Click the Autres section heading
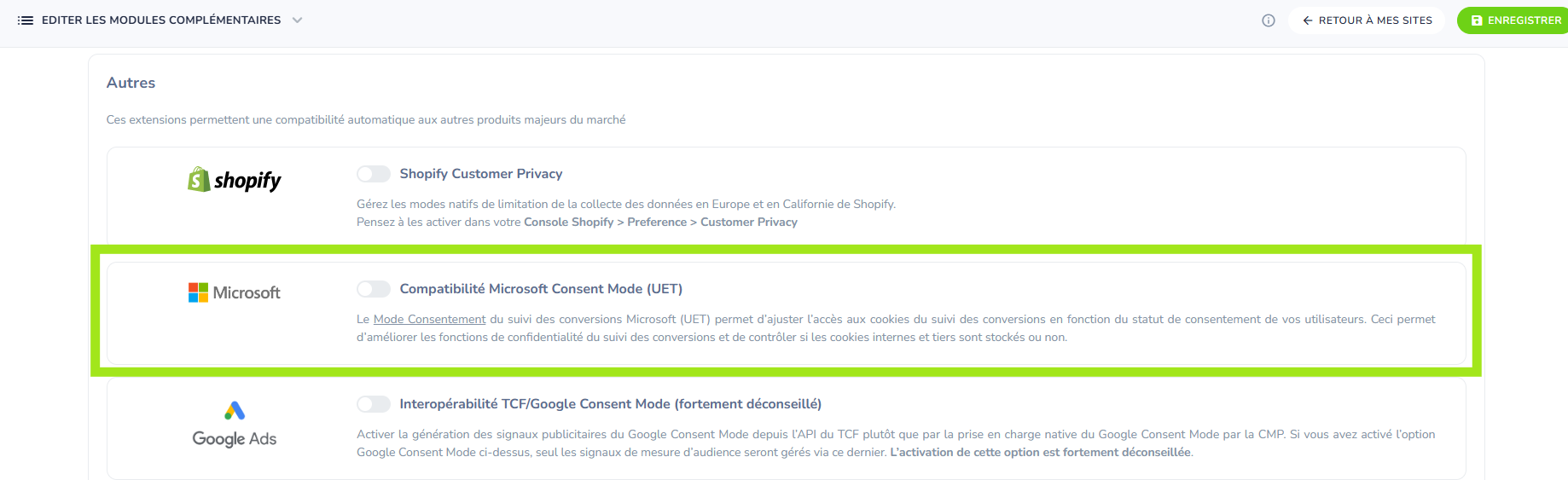This screenshot has height=480, width=1568. [131, 83]
